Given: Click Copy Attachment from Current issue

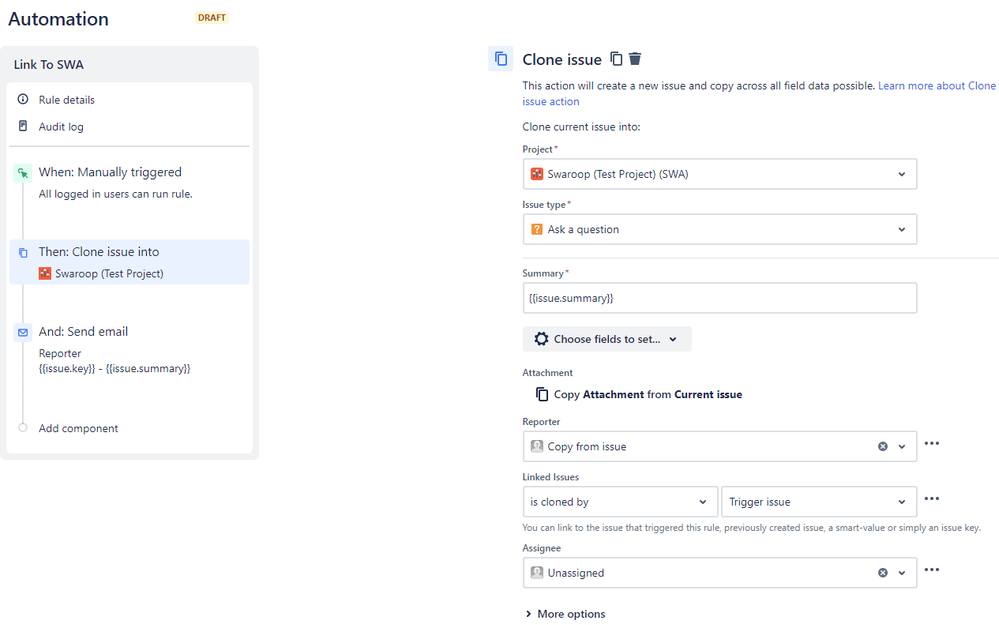Looking at the screenshot, I should click(639, 394).
